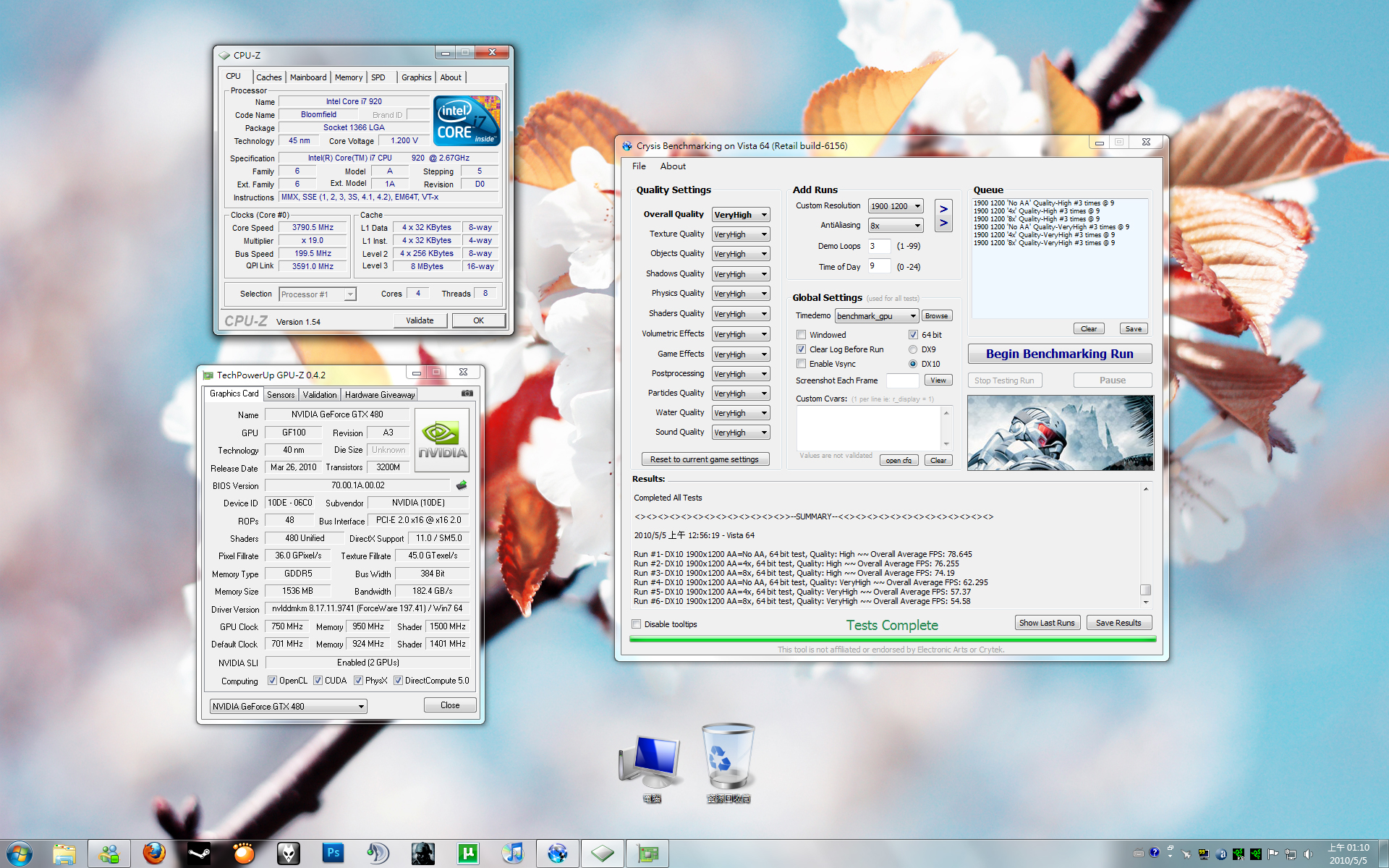Launch GOM Player from the taskbar
This screenshot has height=868, width=1389.
tap(244, 854)
